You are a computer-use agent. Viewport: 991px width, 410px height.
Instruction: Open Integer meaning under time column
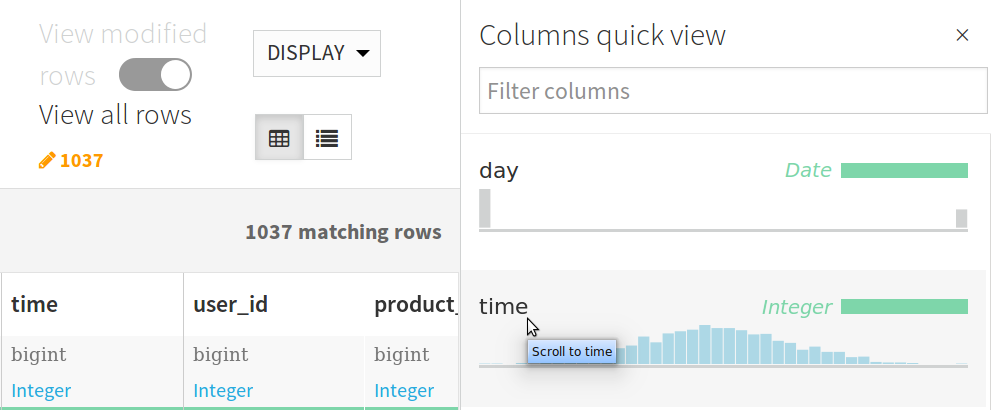coord(41,390)
